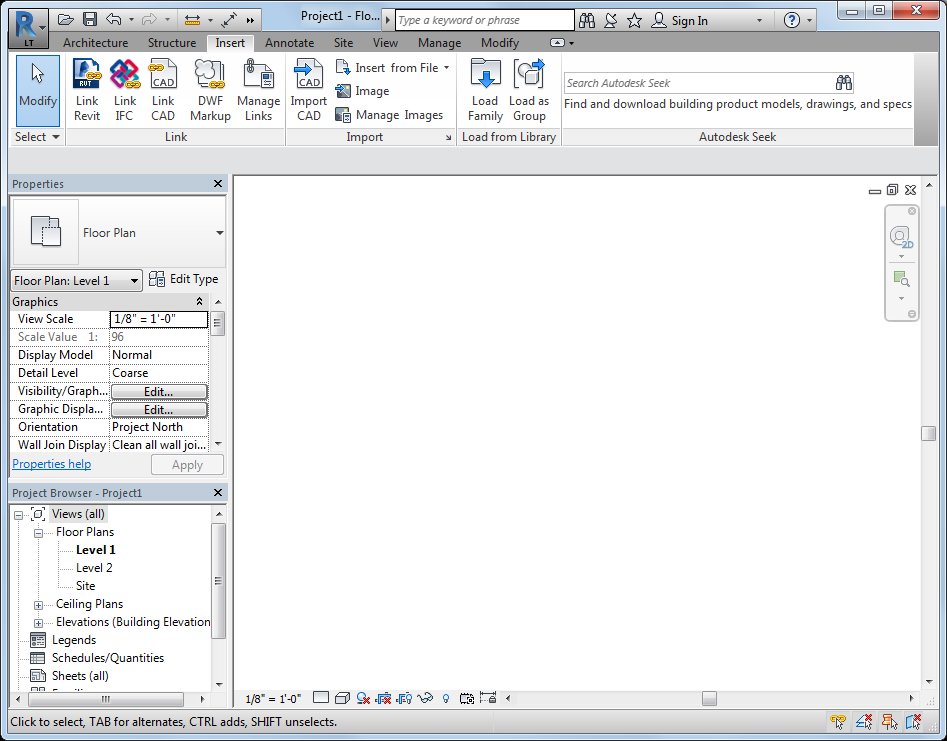
Task: Click Edit for Visibility/Graphics overrides
Action: [x=159, y=391]
